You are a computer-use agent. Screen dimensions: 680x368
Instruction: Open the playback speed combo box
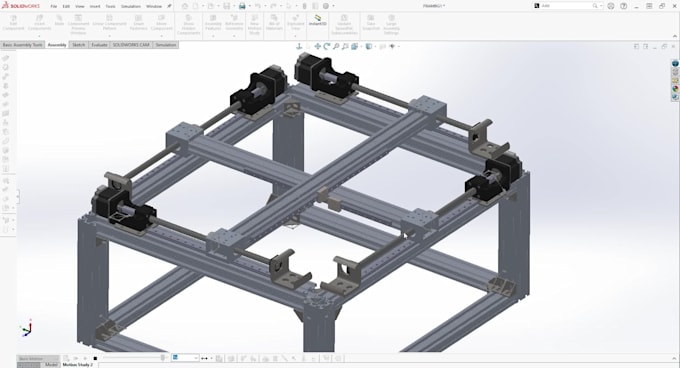(x=185, y=358)
